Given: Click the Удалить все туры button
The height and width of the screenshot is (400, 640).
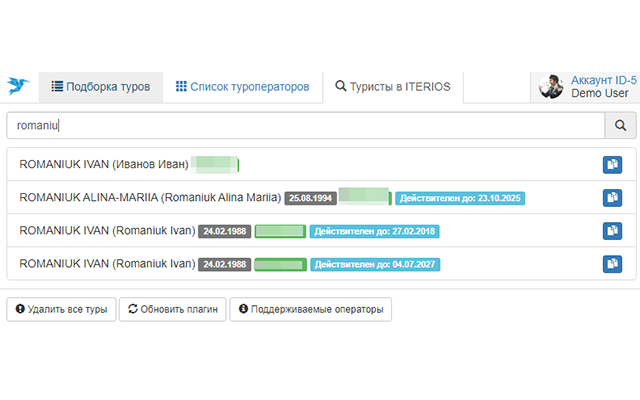Looking at the screenshot, I should pyautogui.click(x=61, y=309).
